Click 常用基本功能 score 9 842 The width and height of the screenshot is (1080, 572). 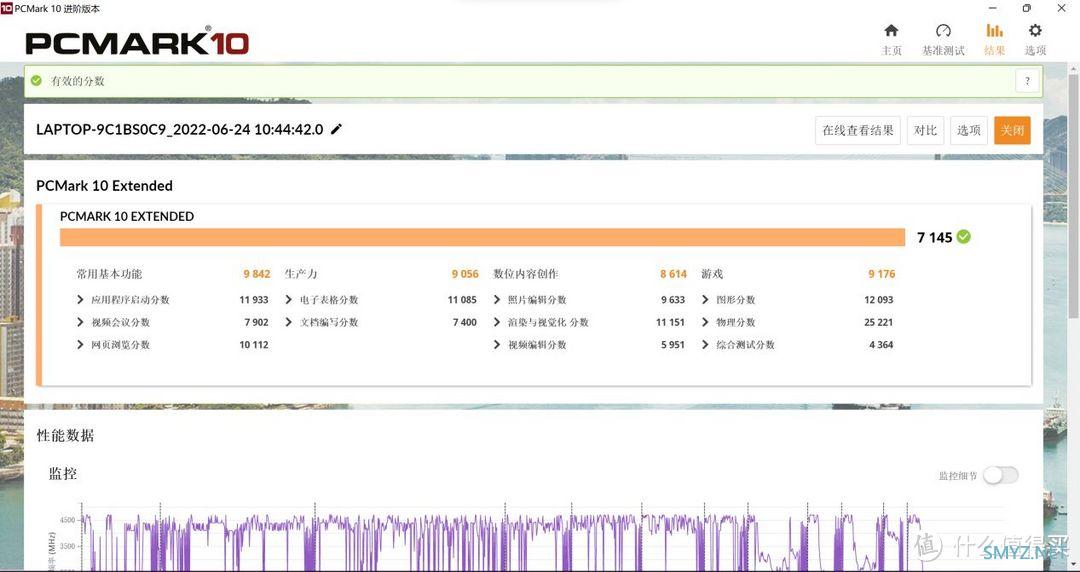pos(256,274)
